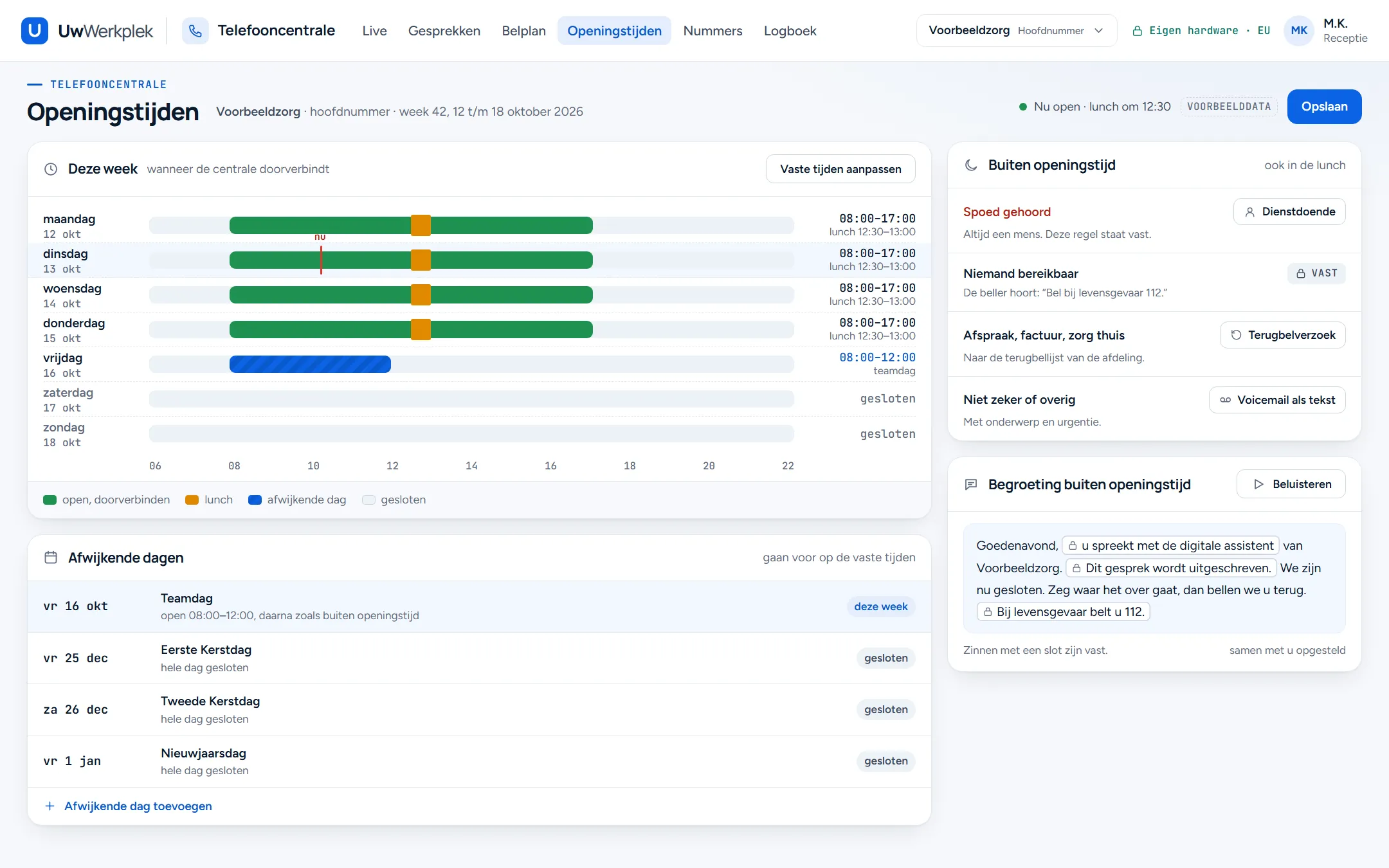Click the red nu marker on dinsdag
The image size is (1389, 868).
[x=321, y=260]
